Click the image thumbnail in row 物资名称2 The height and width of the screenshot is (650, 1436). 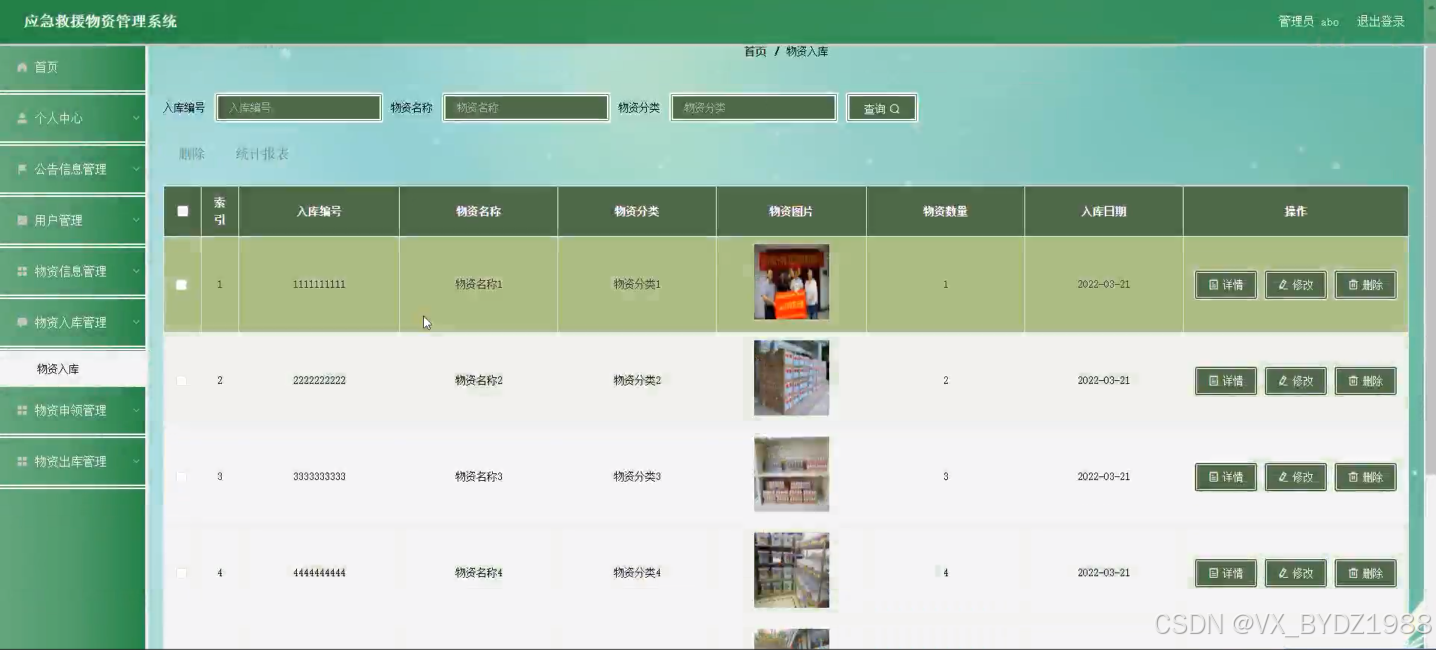791,378
